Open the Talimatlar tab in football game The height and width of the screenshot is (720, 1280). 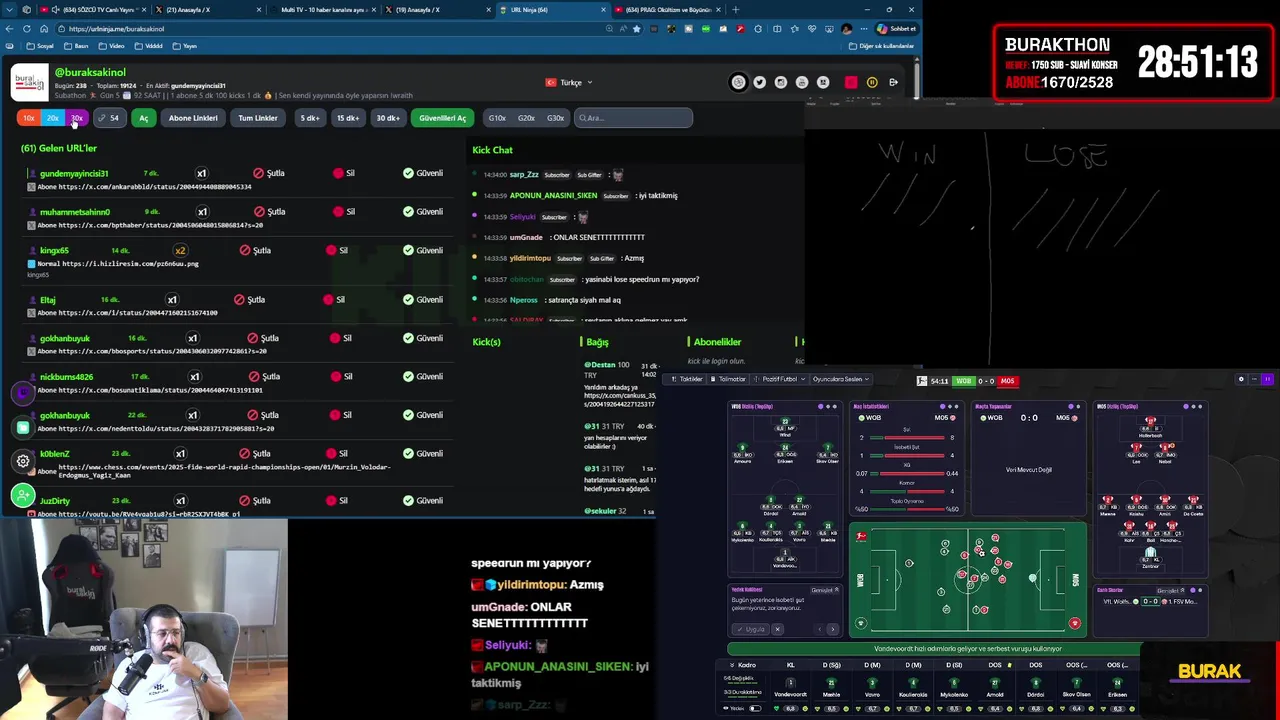(x=728, y=380)
